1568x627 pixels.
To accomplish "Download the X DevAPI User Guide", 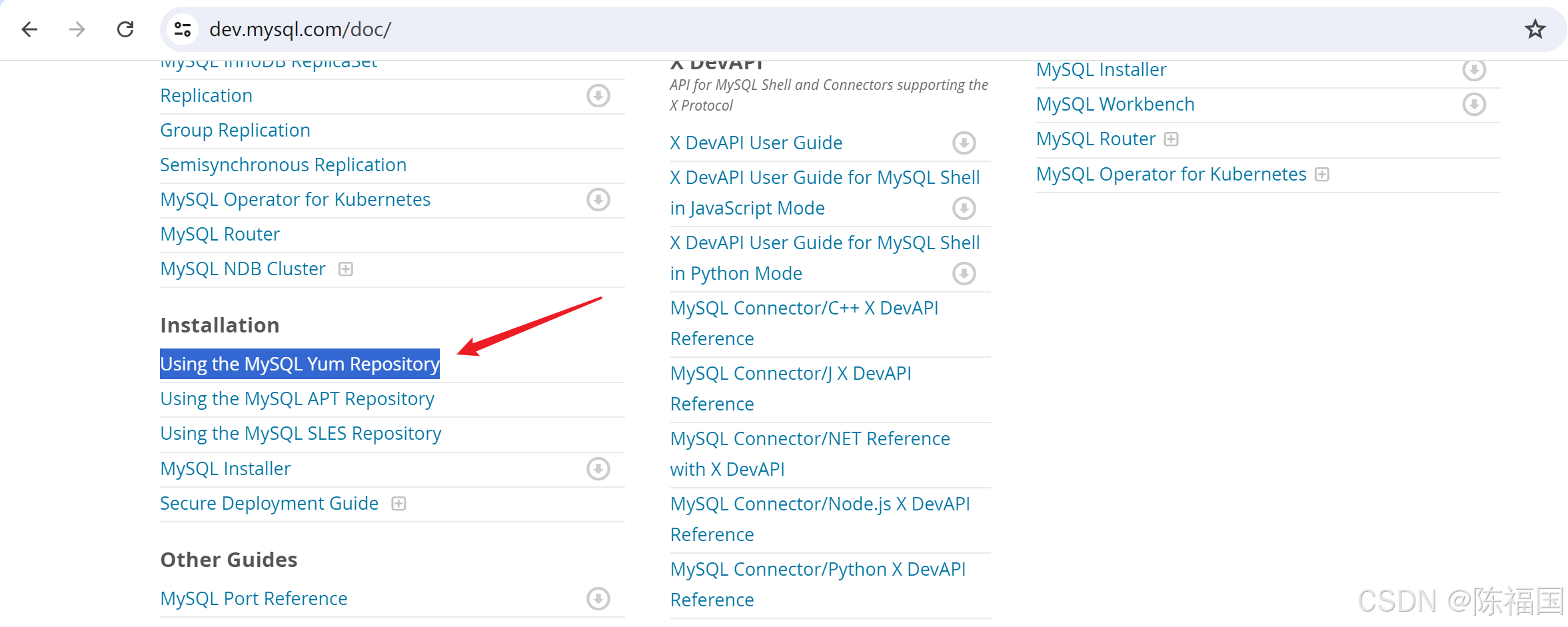I will point(964,143).
